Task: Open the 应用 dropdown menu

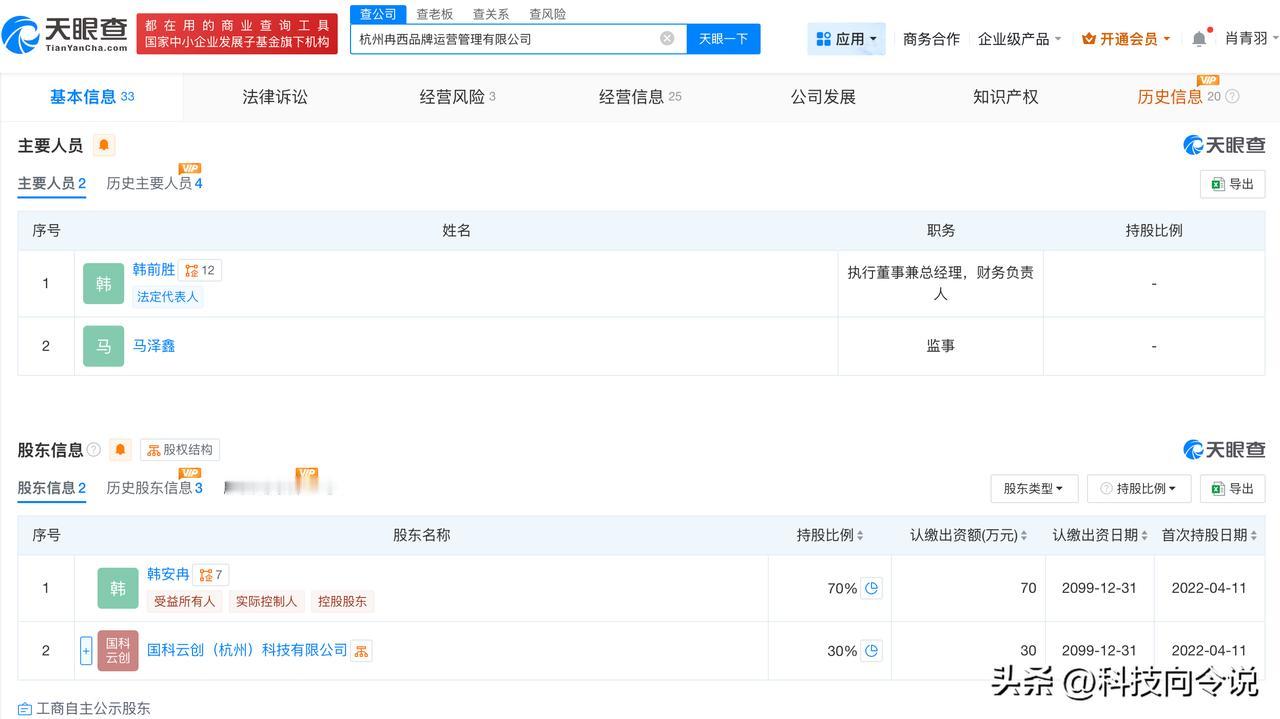Action: coord(847,39)
